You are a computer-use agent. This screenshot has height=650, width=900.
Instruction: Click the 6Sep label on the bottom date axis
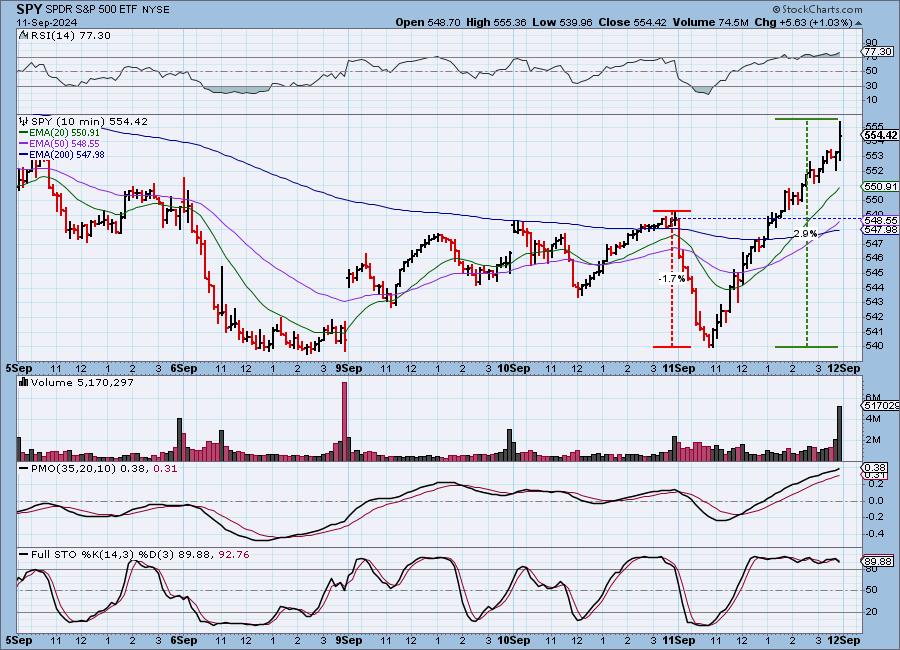click(184, 640)
